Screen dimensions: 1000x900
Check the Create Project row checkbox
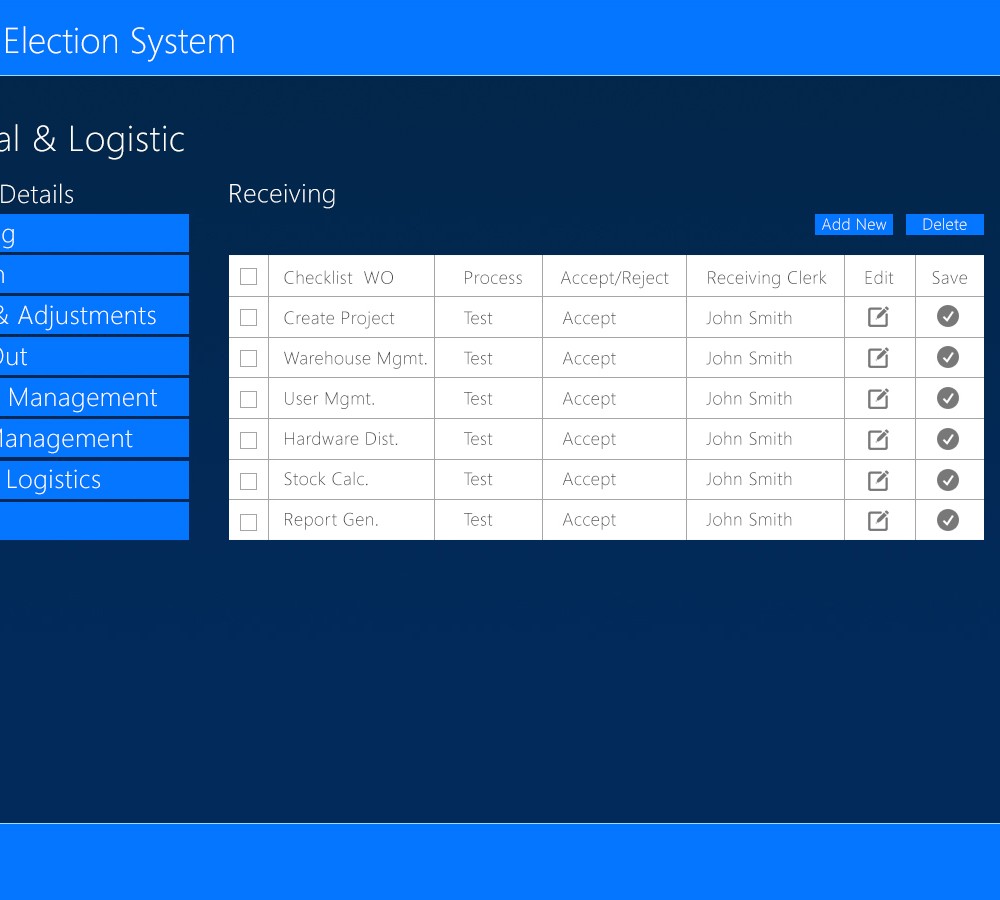point(249,318)
